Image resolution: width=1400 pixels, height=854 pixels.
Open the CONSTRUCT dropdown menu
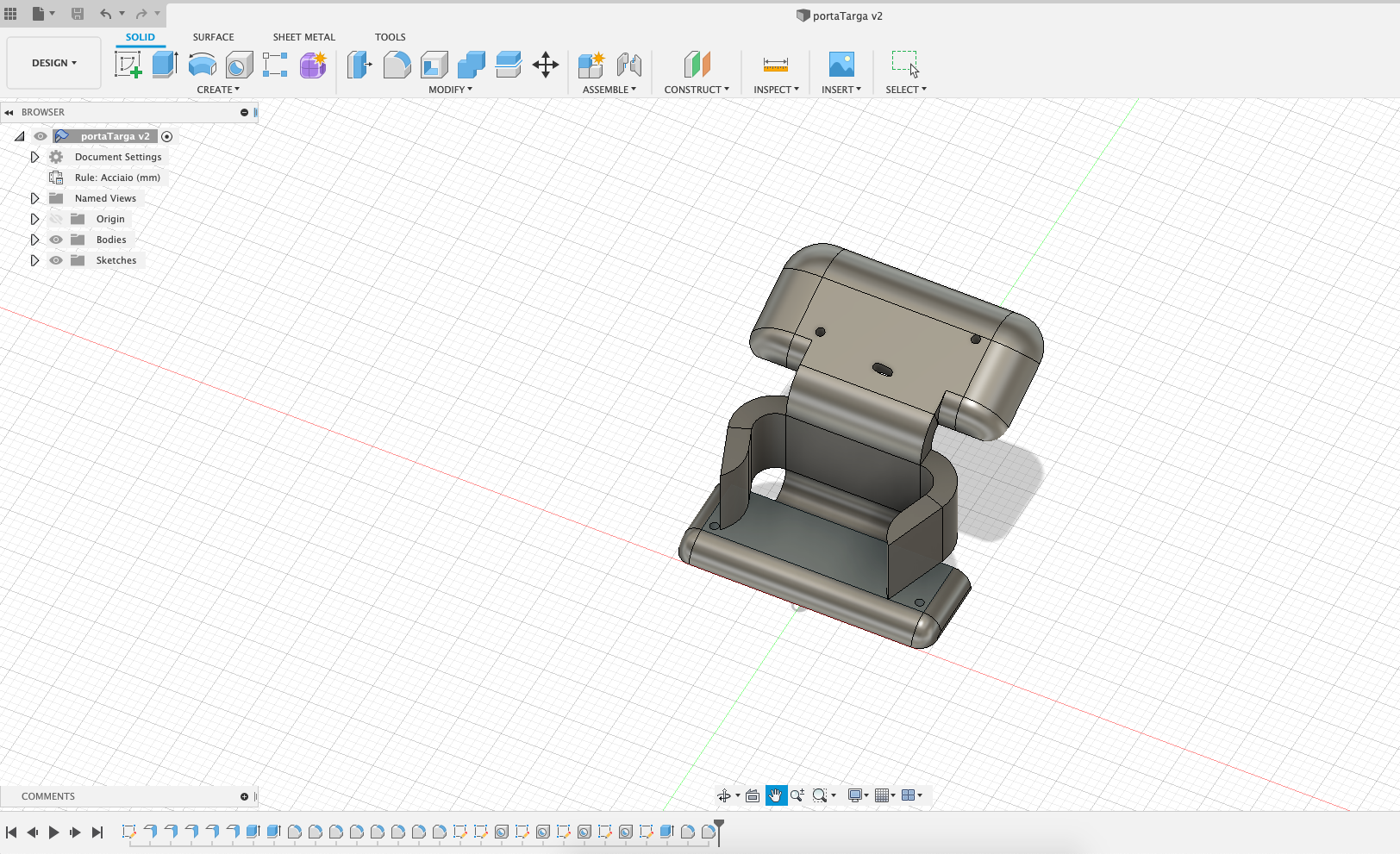coord(697,90)
